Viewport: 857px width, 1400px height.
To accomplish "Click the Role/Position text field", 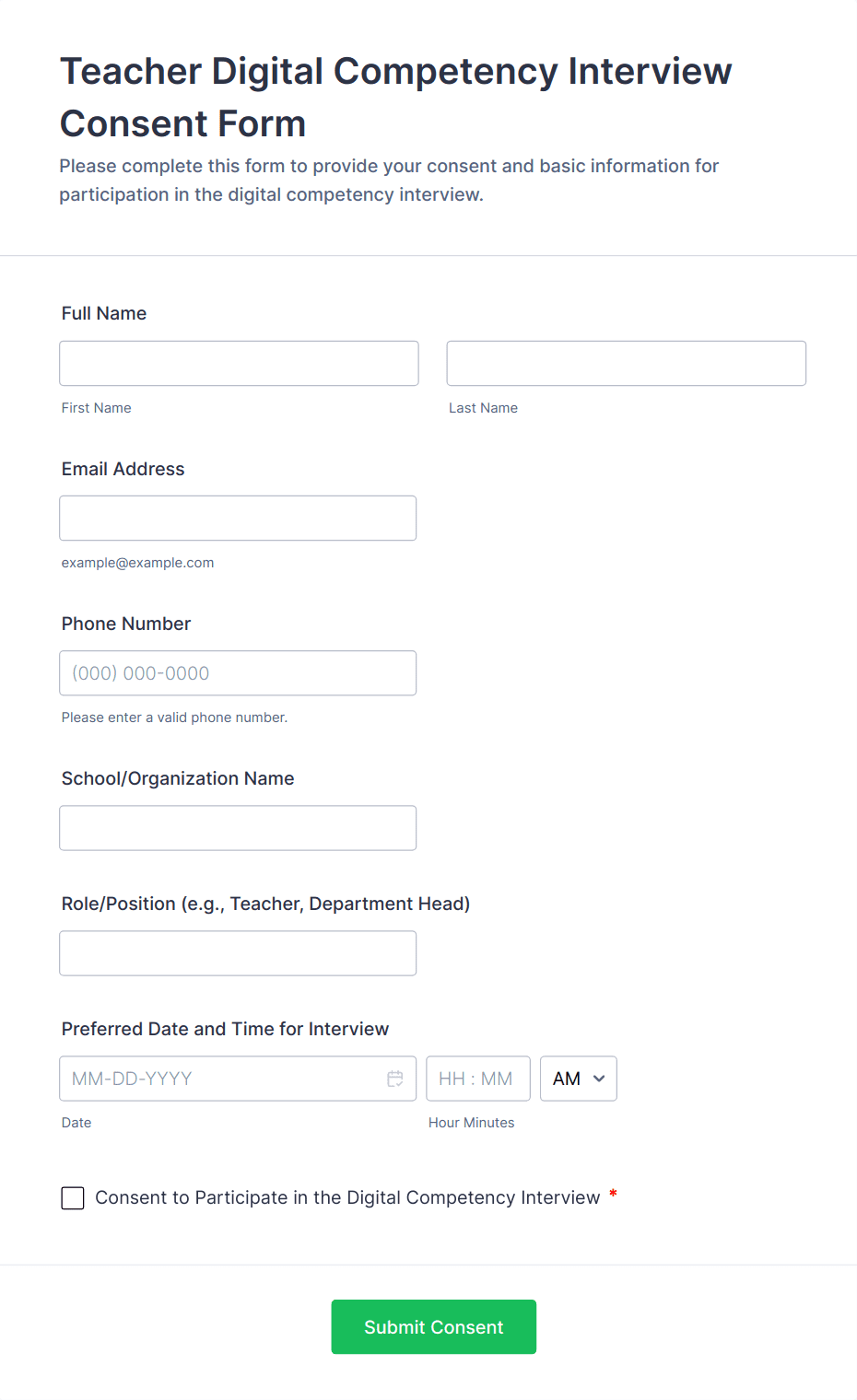I will point(238,953).
